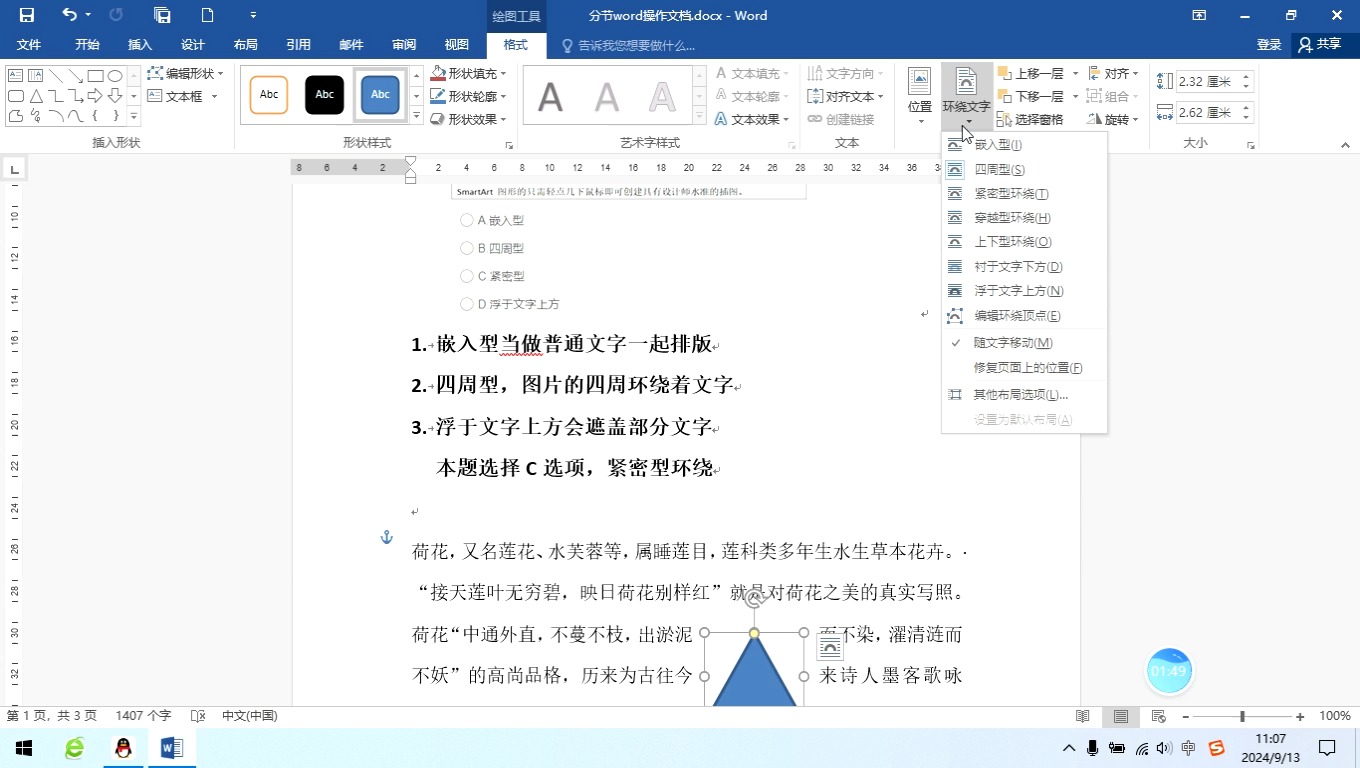Image resolution: width=1360 pixels, height=768 pixels.
Task: Choose Top and Bottom (上下型环绕) wrap
Action: click(1024, 242)
